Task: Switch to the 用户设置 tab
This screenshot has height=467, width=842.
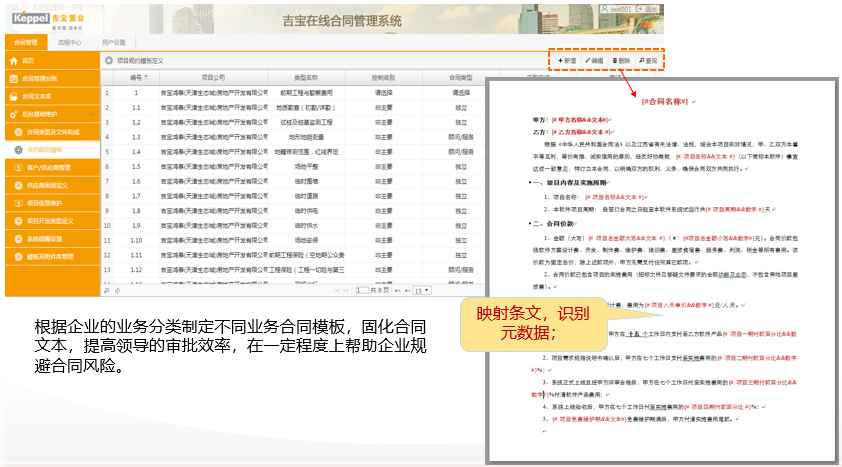Action: [x=114, y=42]
